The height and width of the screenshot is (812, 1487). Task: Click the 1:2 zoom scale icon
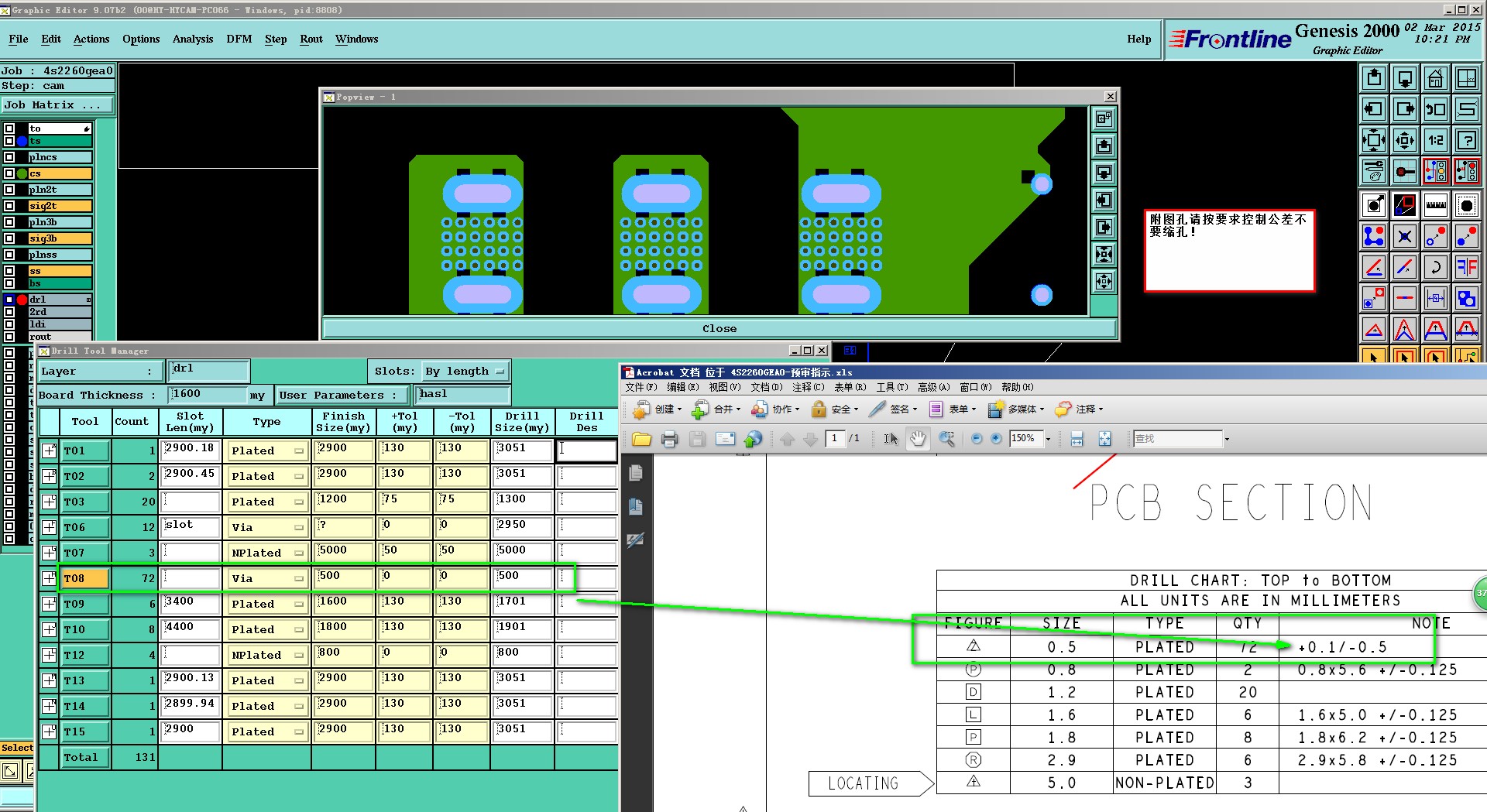[x=1435, y=140]
